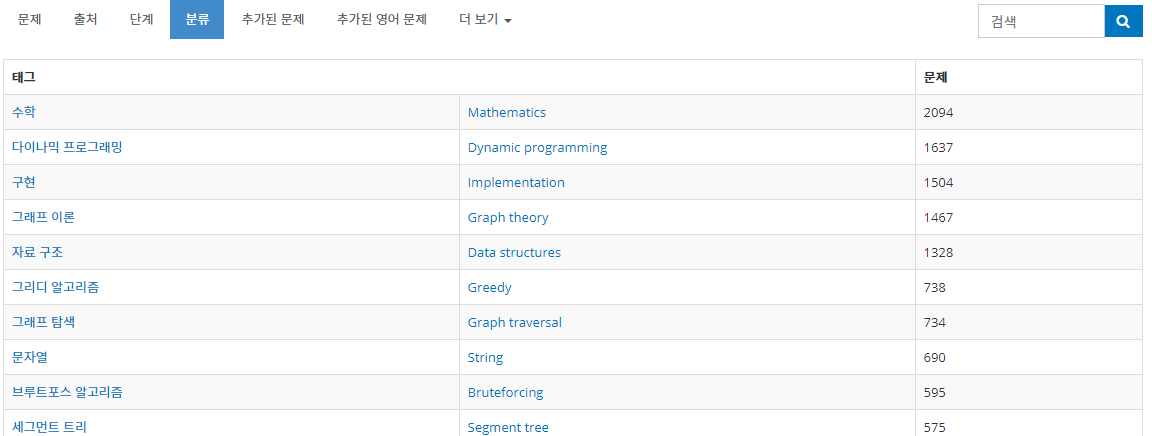Image resolution: width=1152 pixels, height=436 pixels.
Task: Open the 추가된 문제 tab
Action: [x=273, y=20]
